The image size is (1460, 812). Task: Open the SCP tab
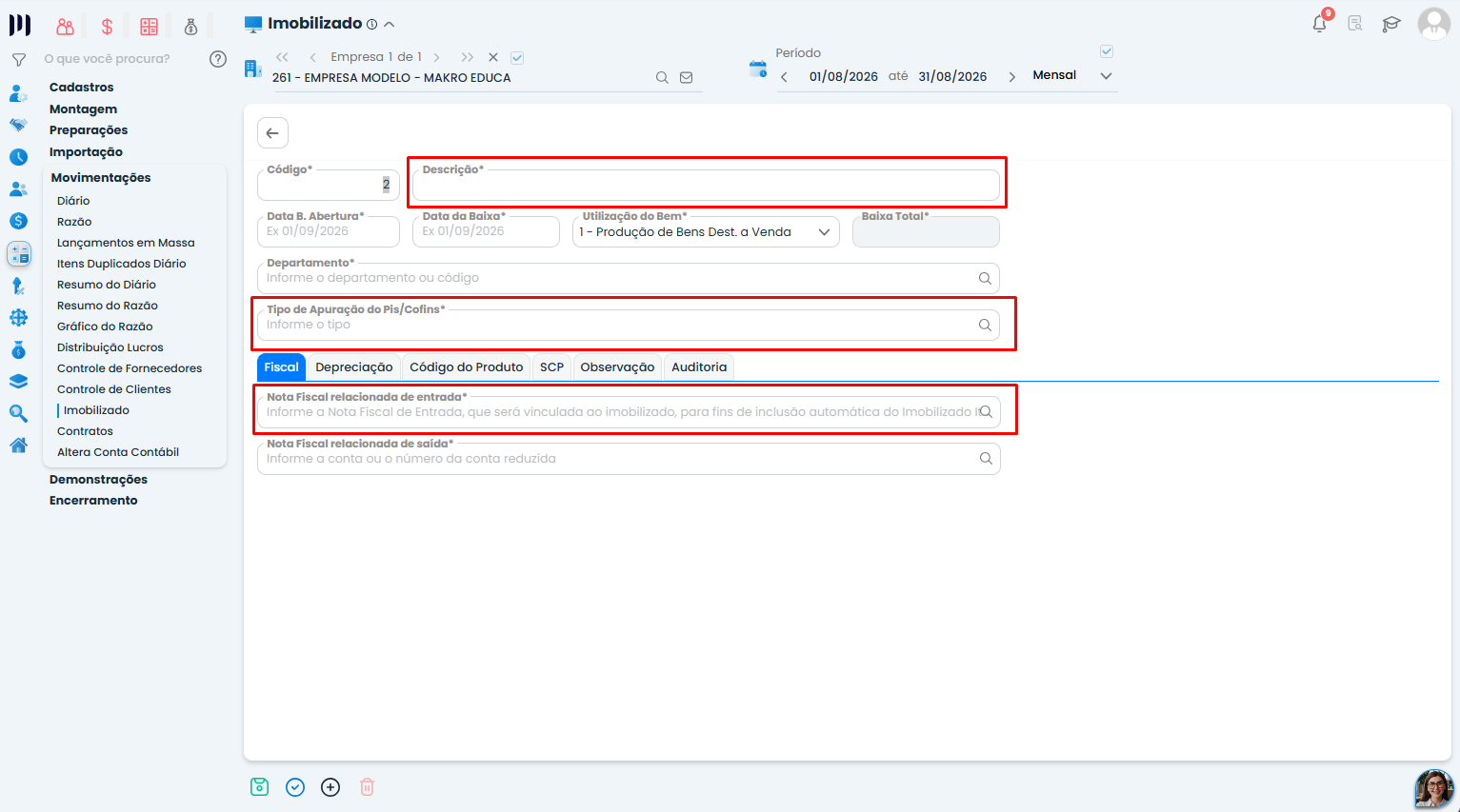click(551, 367)
